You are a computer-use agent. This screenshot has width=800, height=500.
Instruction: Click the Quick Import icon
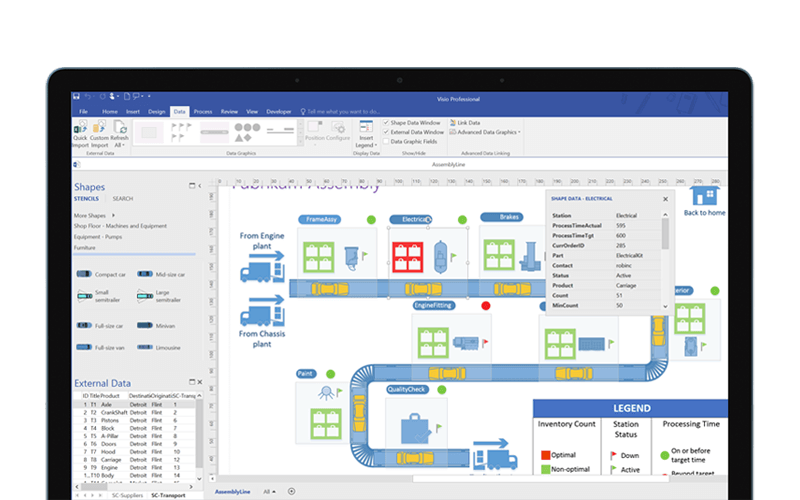coord(80,130)
